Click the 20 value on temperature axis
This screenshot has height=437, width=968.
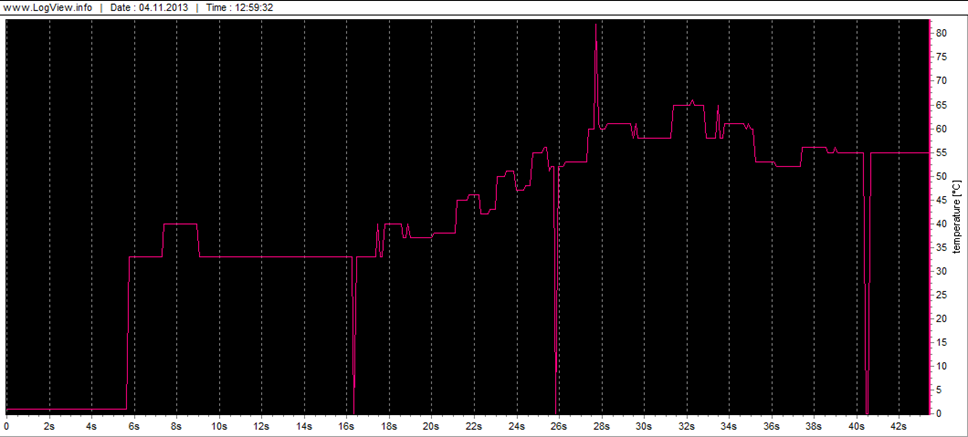coord(941,318)
